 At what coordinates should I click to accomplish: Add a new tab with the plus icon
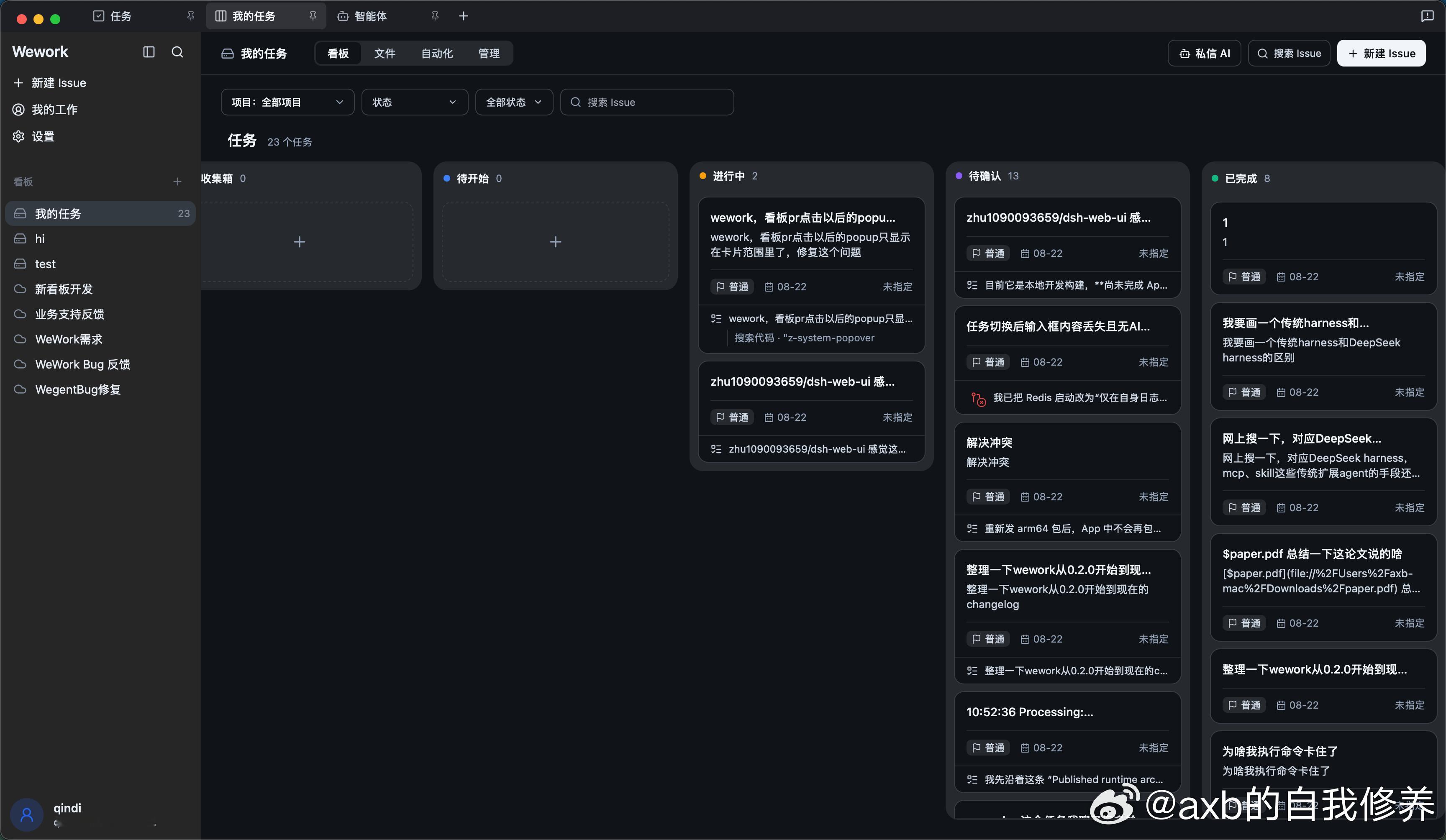464,16
